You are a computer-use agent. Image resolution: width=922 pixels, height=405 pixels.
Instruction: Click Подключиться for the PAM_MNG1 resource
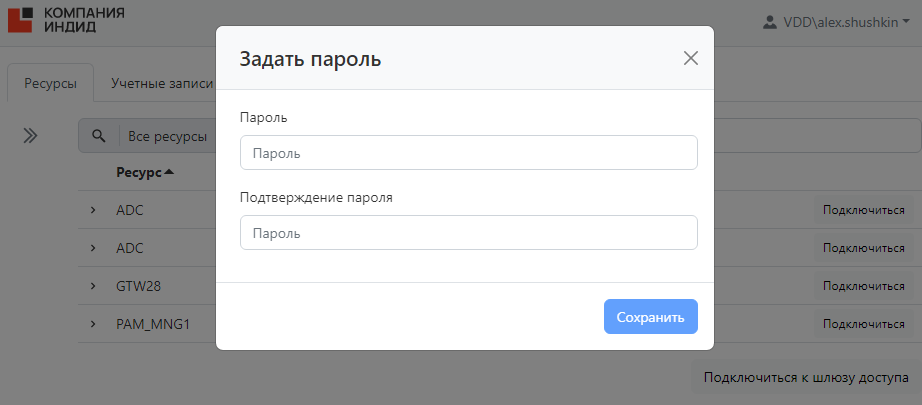click(863, 324)
